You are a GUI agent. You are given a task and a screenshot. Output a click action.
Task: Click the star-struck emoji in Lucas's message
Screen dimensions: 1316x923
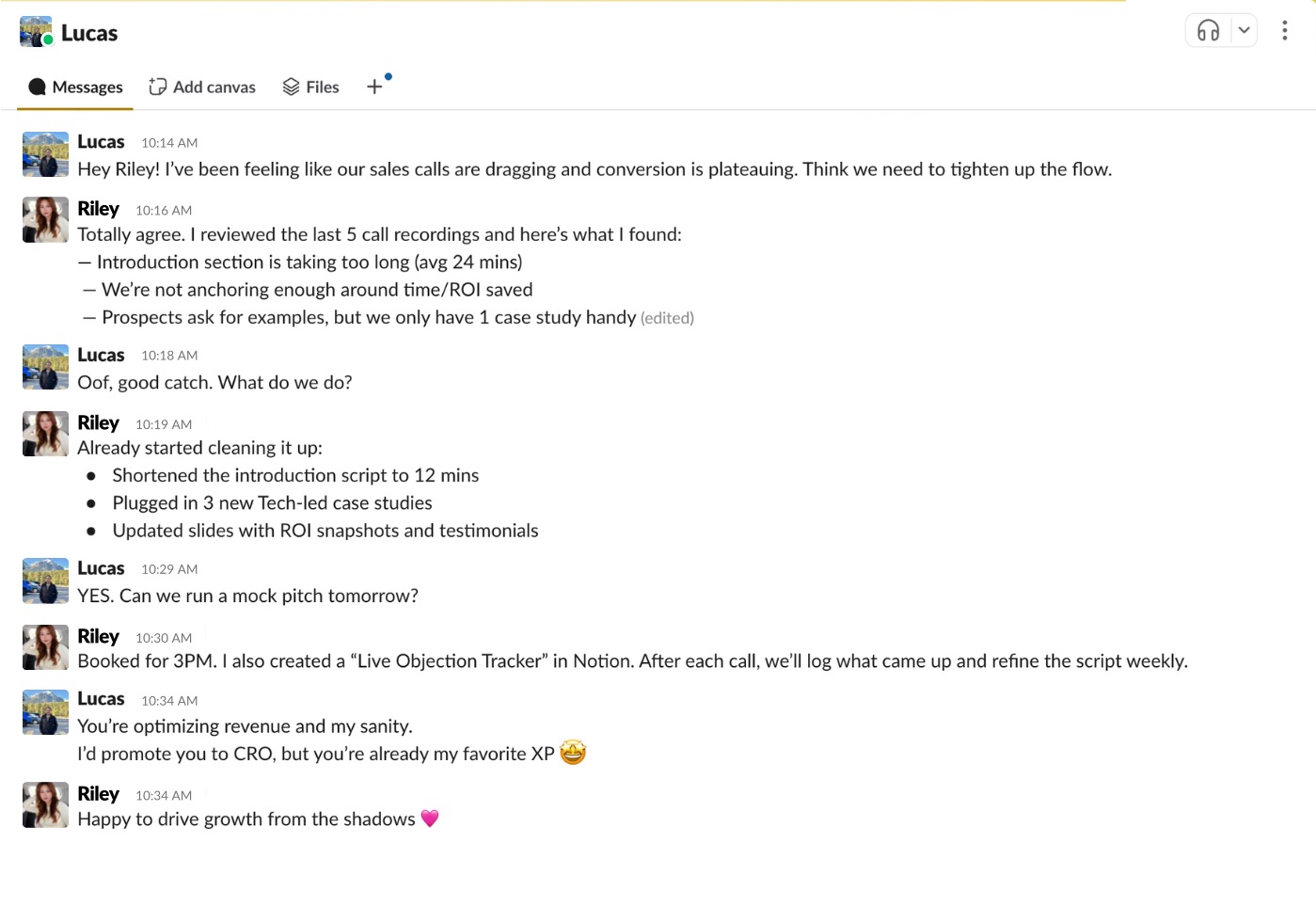(x=573, y=753)
